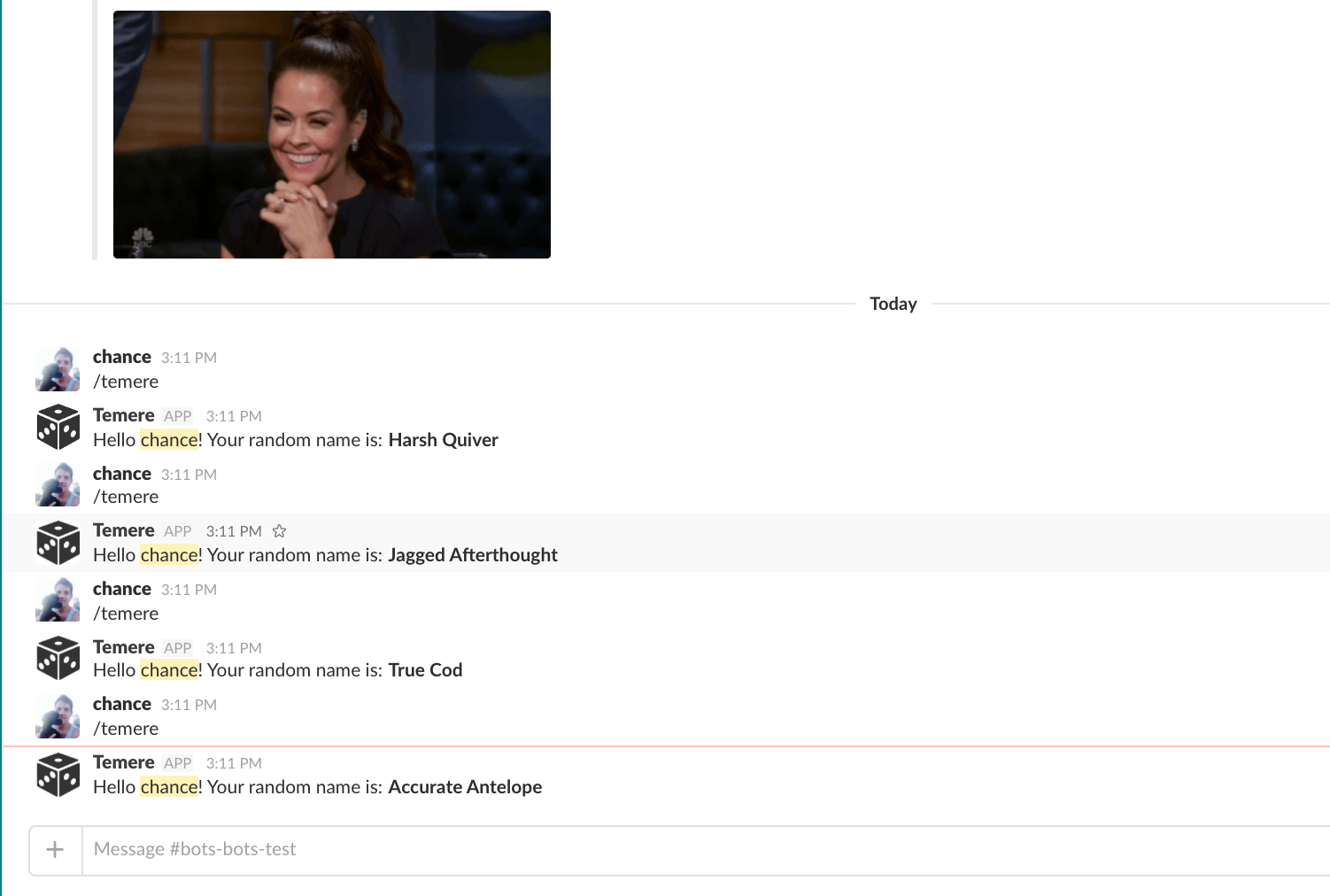Click Temere dice avatar beside True Cod message
Viewport: 1330px width, 896px height.
[58, 658]
